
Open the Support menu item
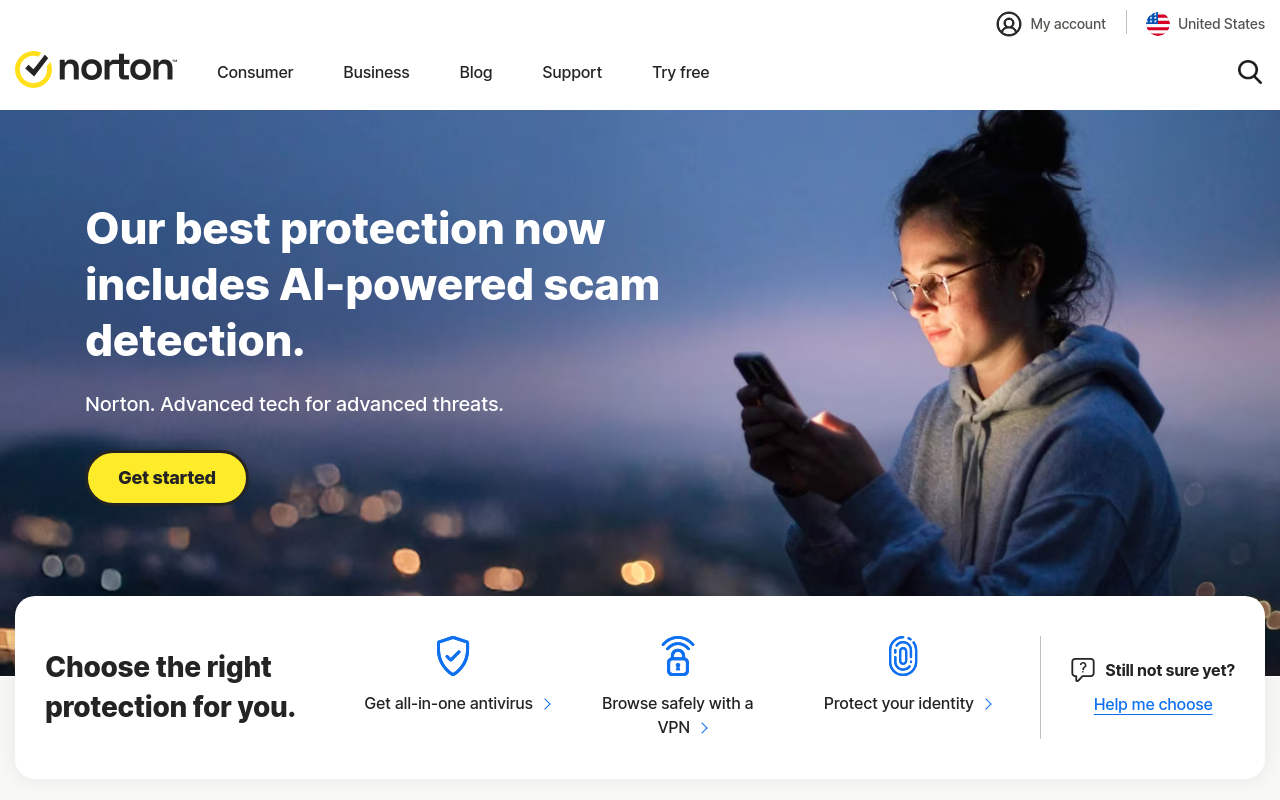pyautogui.click(x=572, y=72)
